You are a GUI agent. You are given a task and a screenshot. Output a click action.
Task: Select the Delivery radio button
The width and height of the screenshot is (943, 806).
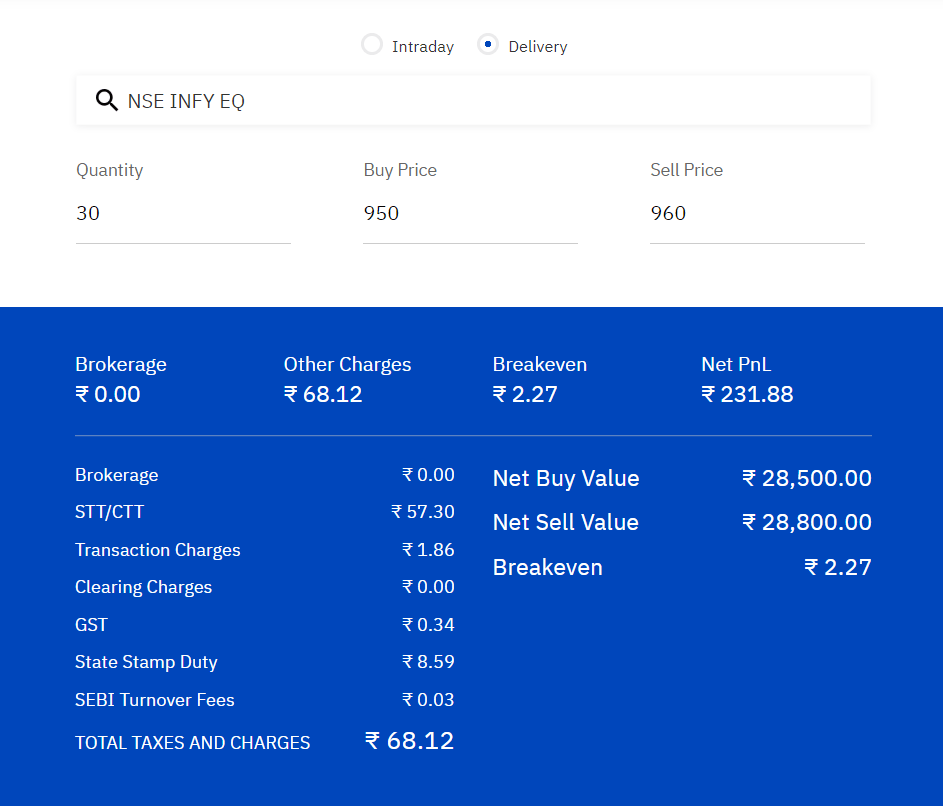point(488,45)
